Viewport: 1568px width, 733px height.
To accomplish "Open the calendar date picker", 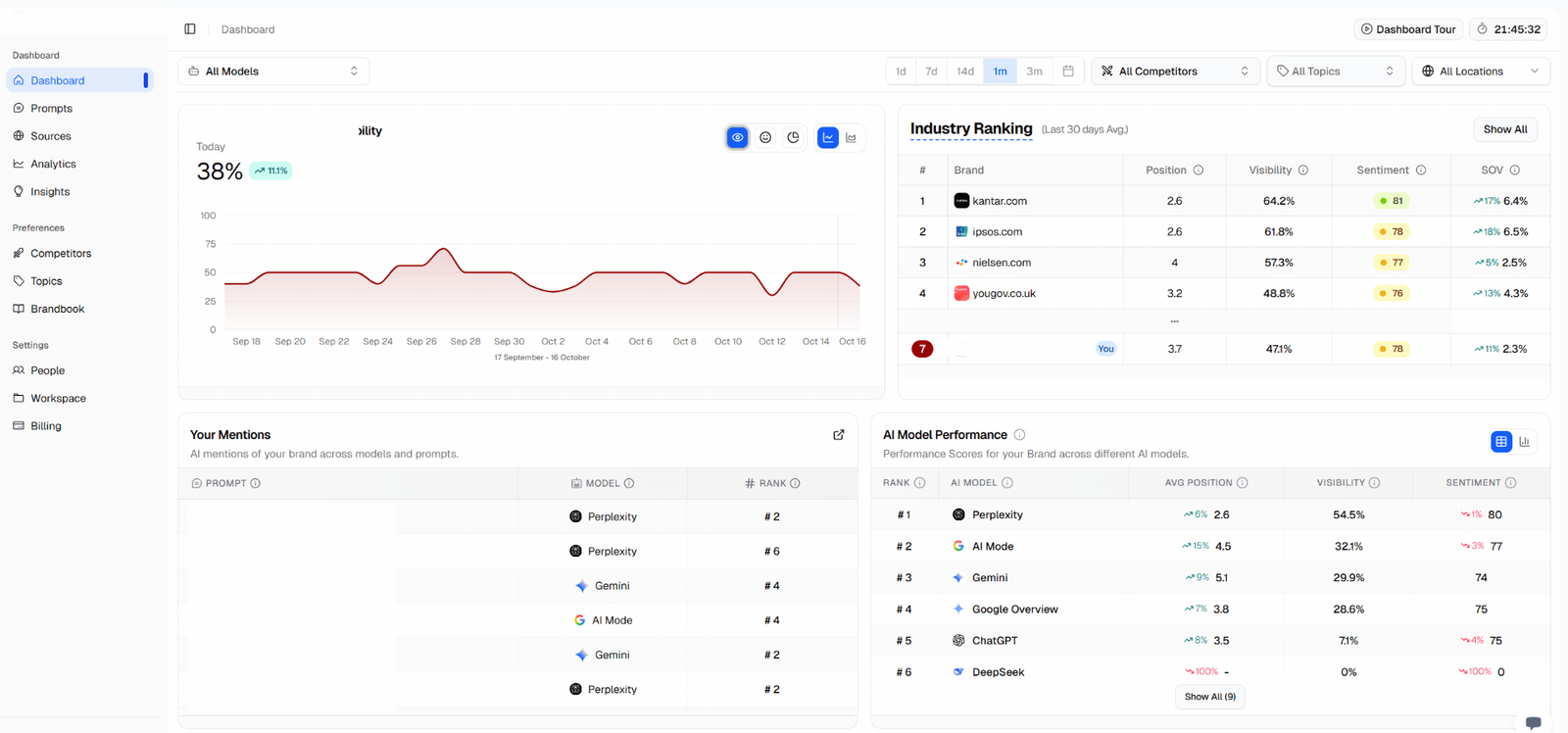I will 1068,72.
